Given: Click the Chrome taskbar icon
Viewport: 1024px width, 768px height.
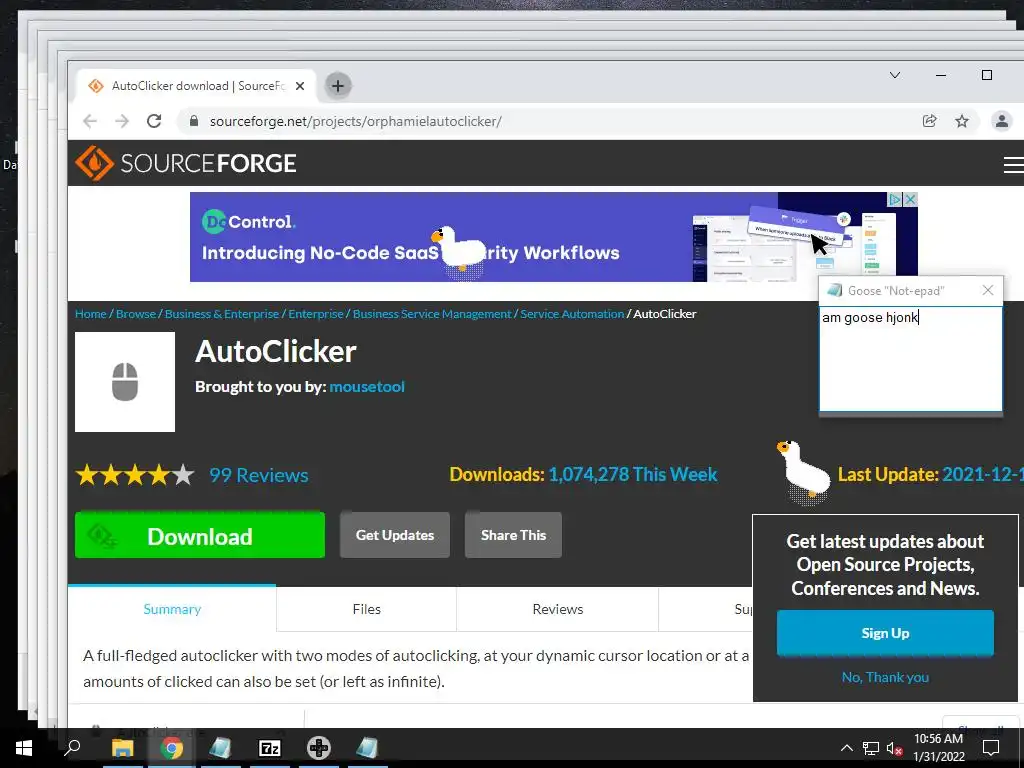Looking at the screenshot, I should pos(172,748).
